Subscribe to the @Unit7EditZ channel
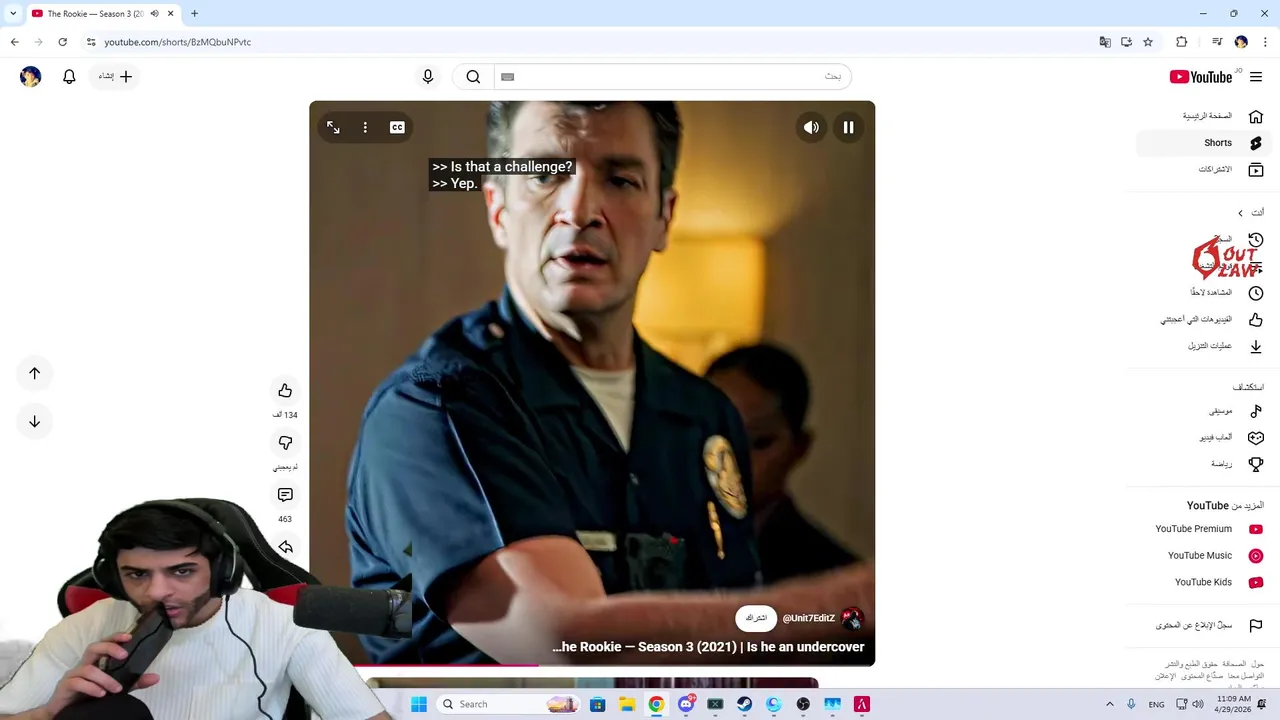This screenshot has width=1280, height=720. (756, 618)
